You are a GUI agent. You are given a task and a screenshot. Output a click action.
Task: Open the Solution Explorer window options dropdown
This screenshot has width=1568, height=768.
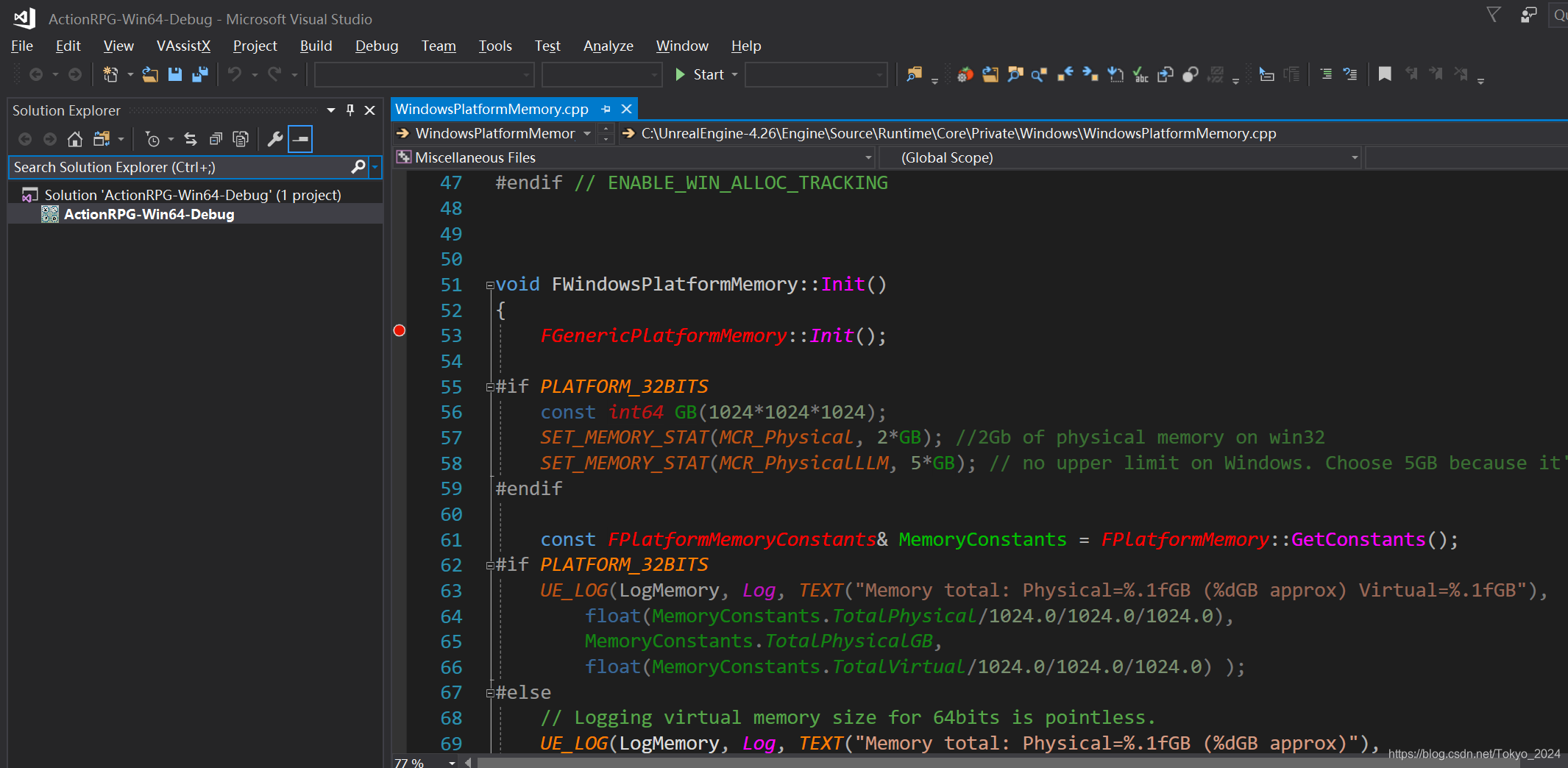(x=331, y=110)
